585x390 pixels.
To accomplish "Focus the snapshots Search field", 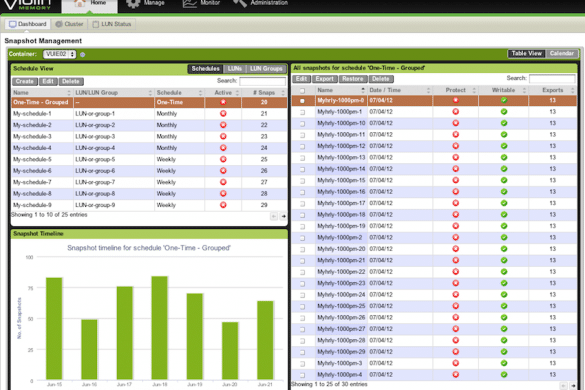I will [x=552, y=78].
